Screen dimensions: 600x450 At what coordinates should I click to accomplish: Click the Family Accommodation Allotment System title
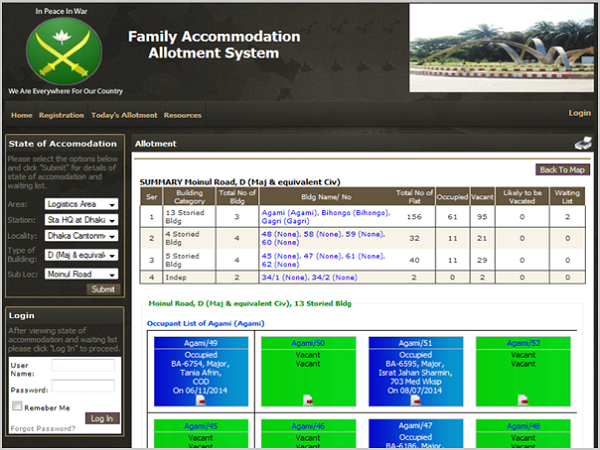pos(214,45)
